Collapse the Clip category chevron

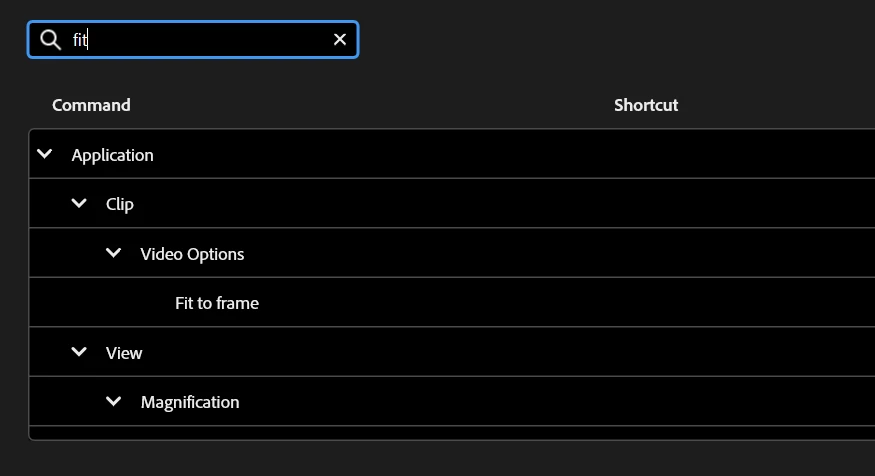[x=79, y=203]
